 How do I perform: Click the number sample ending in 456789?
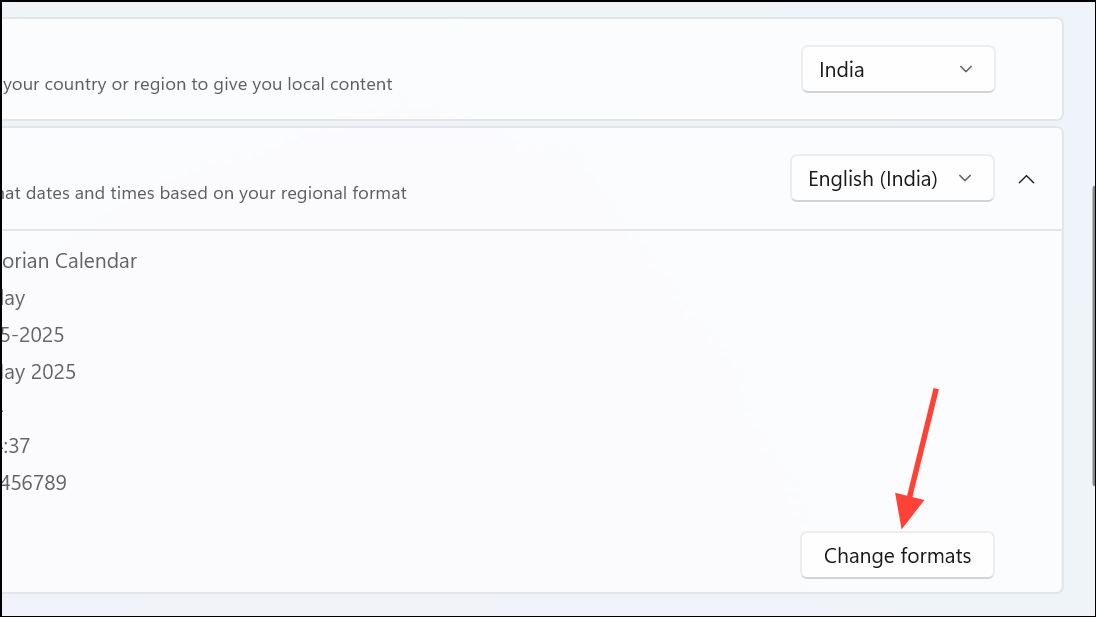(x=34, y=483)
